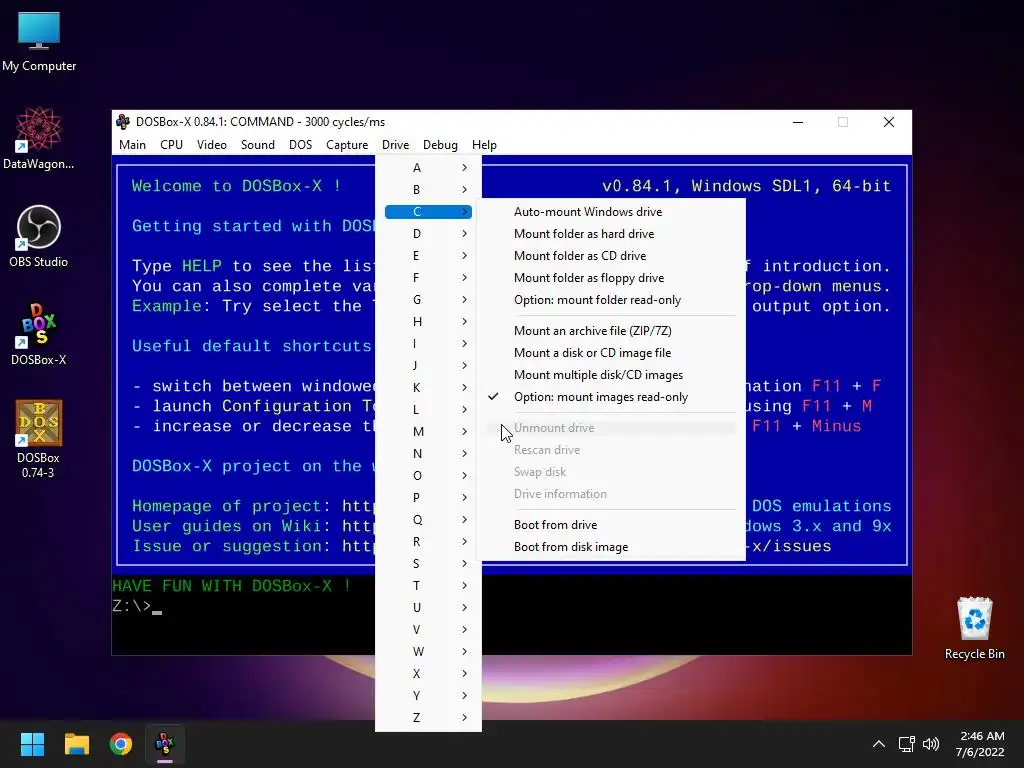
Task: Open network status tray icon
Action: [x=906, y=744]
